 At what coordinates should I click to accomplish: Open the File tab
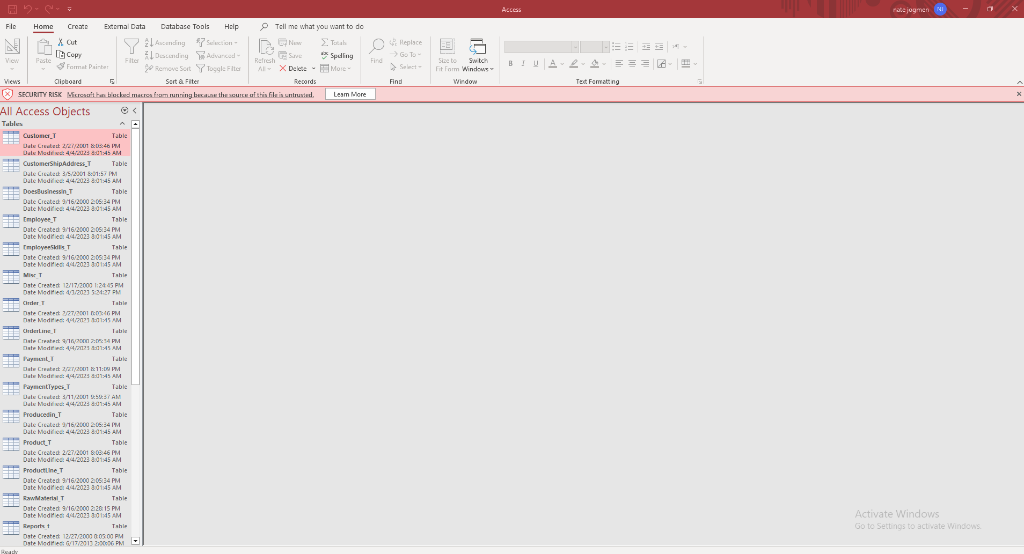[x=11, y=27]
